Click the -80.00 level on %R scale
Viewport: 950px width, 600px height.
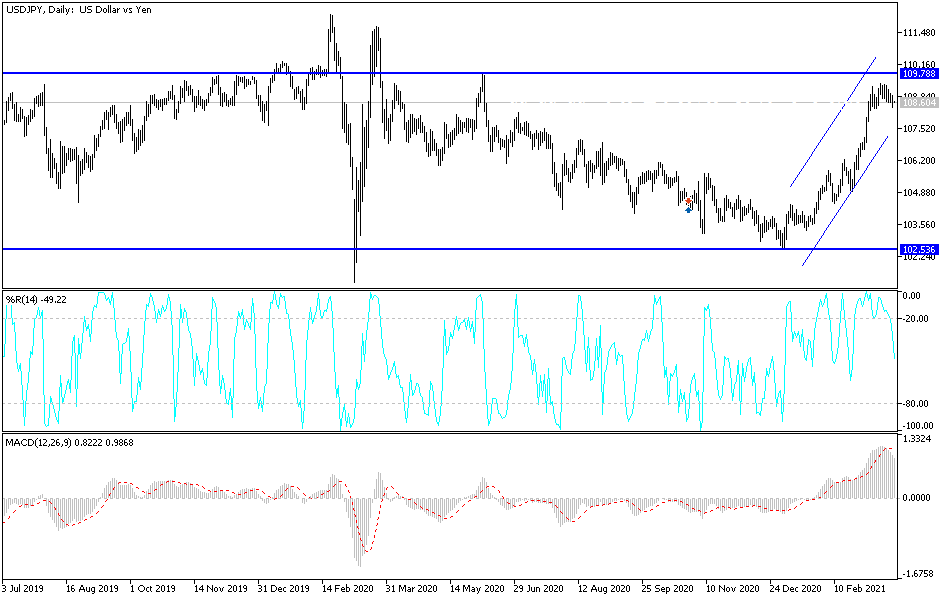(916, 404)
